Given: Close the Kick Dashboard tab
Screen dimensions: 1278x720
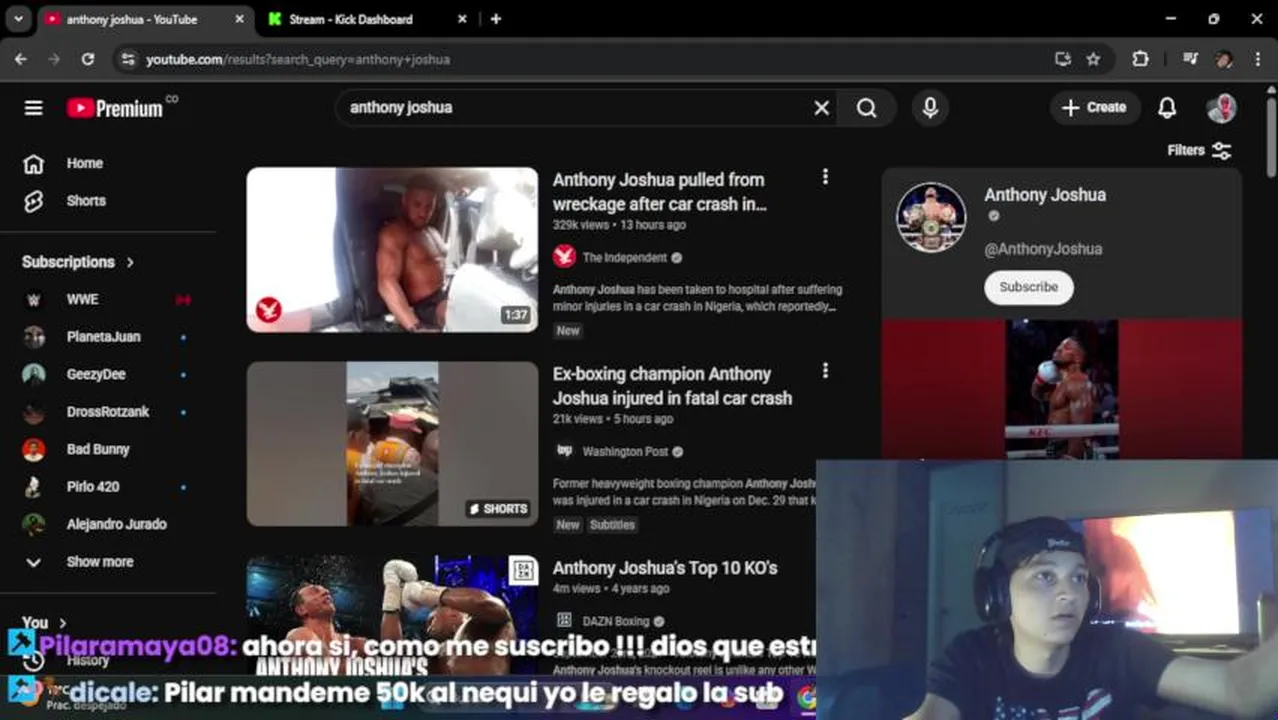Looking at the screenshot, I should (462, 19).
